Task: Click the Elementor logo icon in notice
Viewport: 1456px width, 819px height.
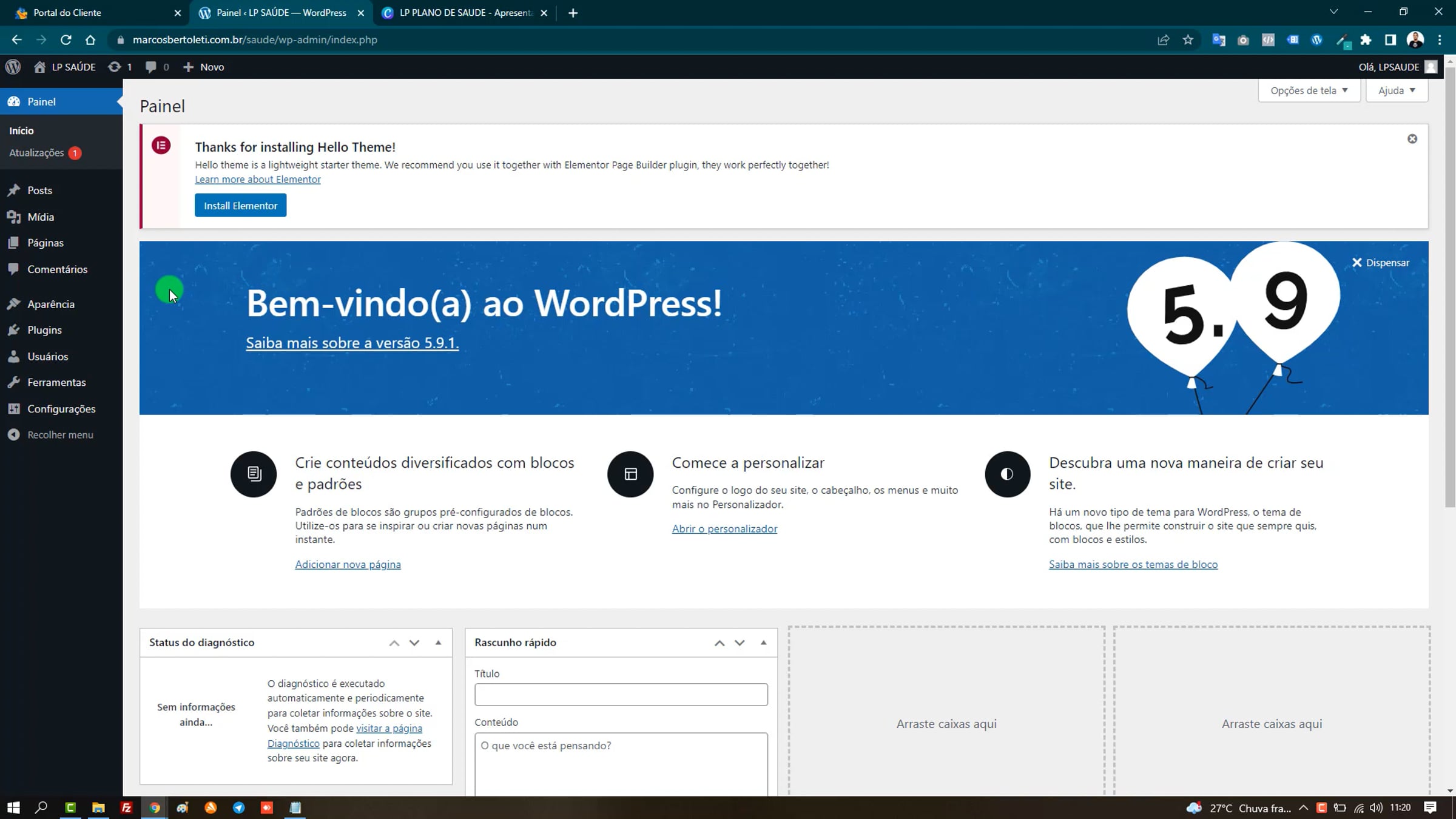Action: (161, 146)
